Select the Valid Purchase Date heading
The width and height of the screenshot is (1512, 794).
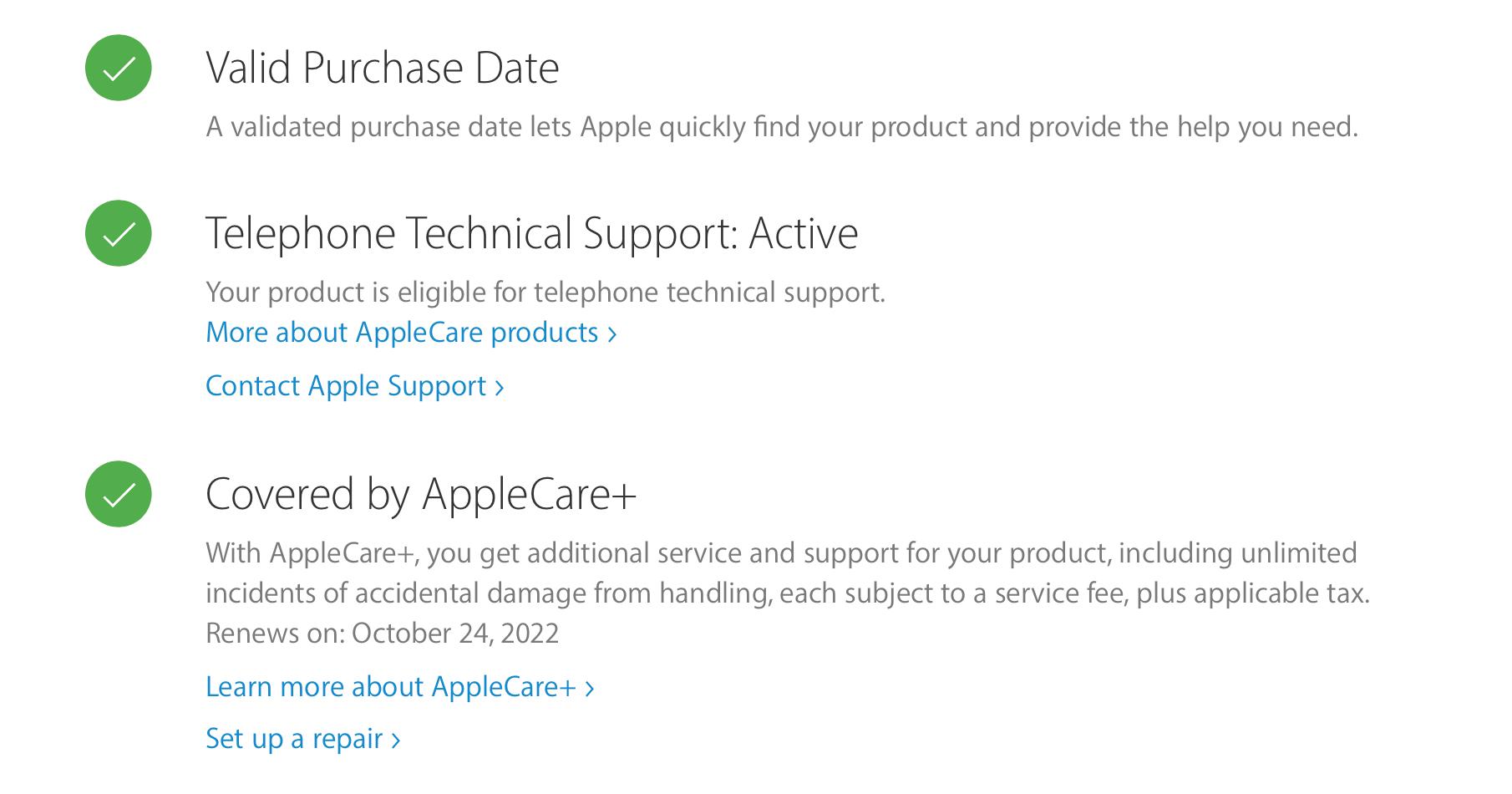[383, 68]
